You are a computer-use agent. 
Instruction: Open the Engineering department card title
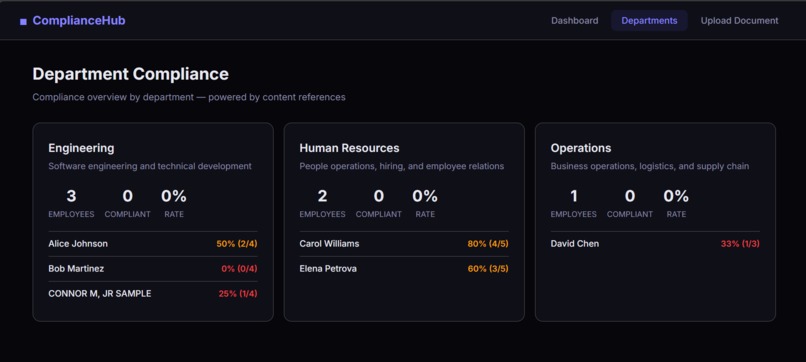coord(81,148)
